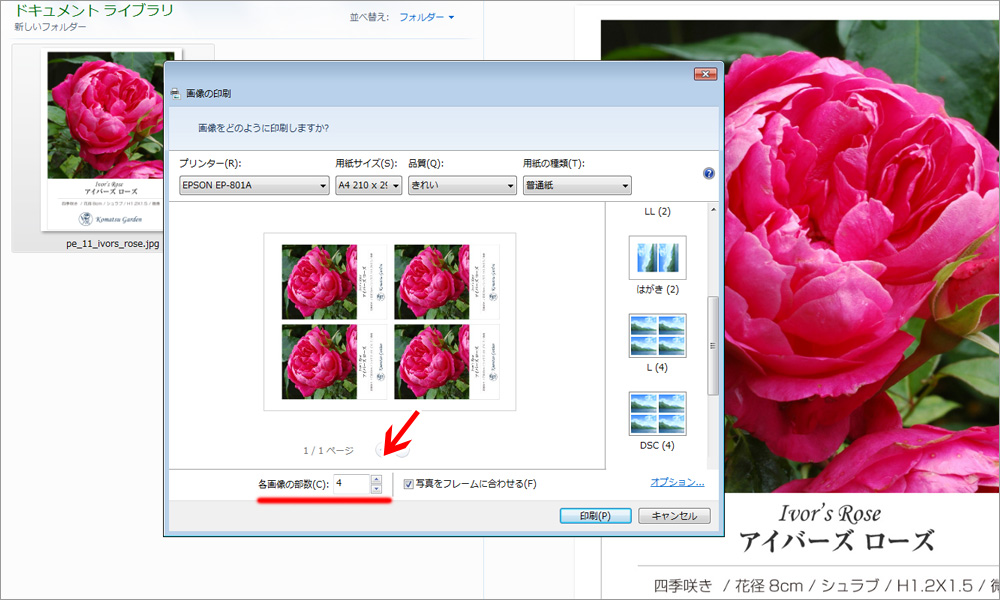This screenshot has width=1000, height=600.
Task: Expand the 用紙サイズ A4 dropdown
Action: point(368,185)
